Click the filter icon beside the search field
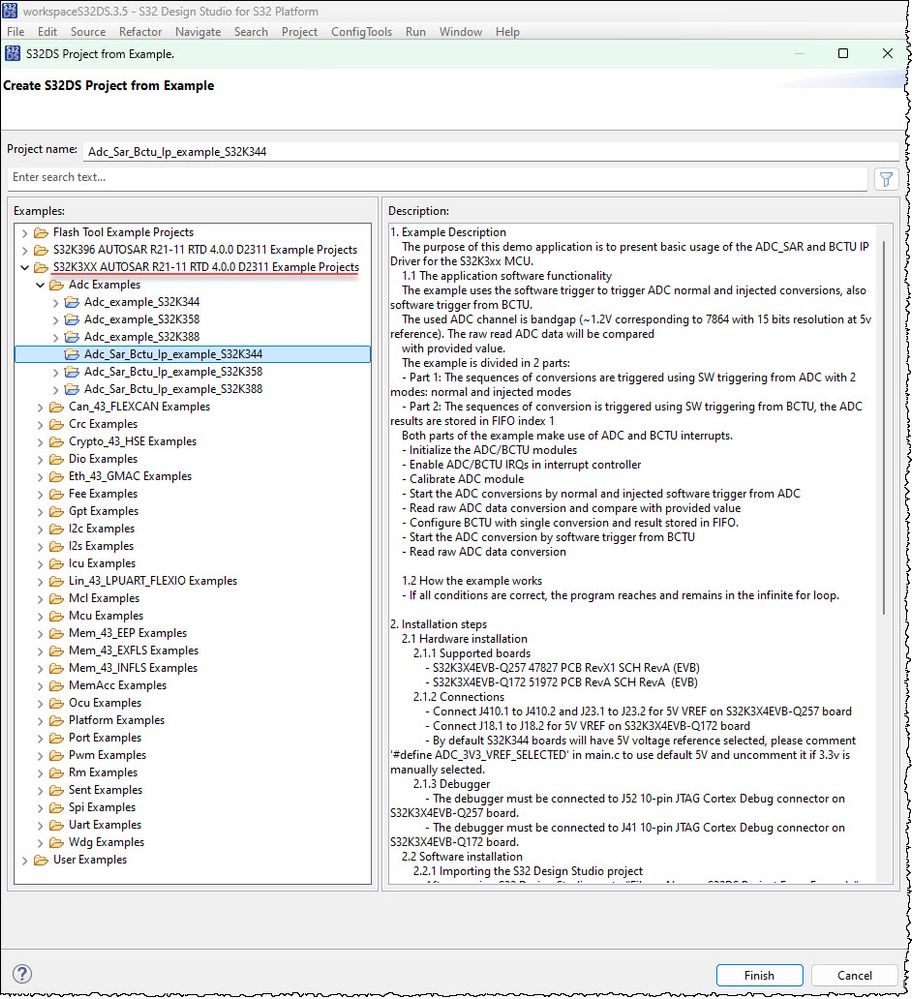Viewport: 912px width, 999px height. pyautogui.click(x=886, y=179)
